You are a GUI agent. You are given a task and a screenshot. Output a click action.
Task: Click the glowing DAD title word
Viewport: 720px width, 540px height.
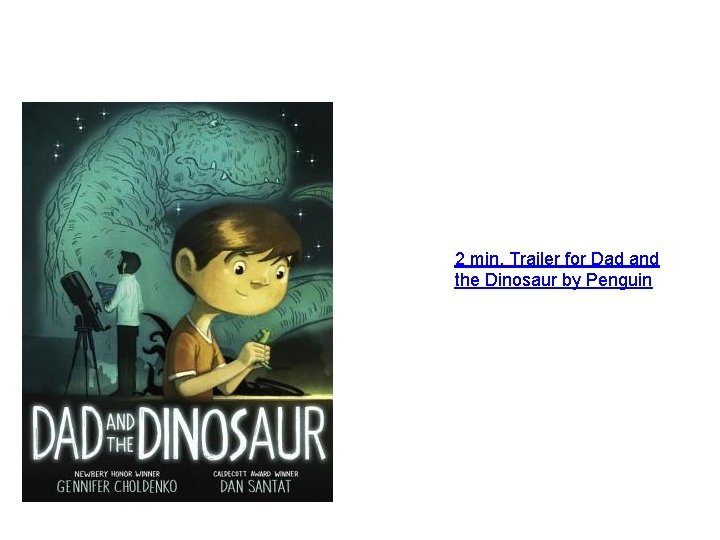tap(68, 434)
